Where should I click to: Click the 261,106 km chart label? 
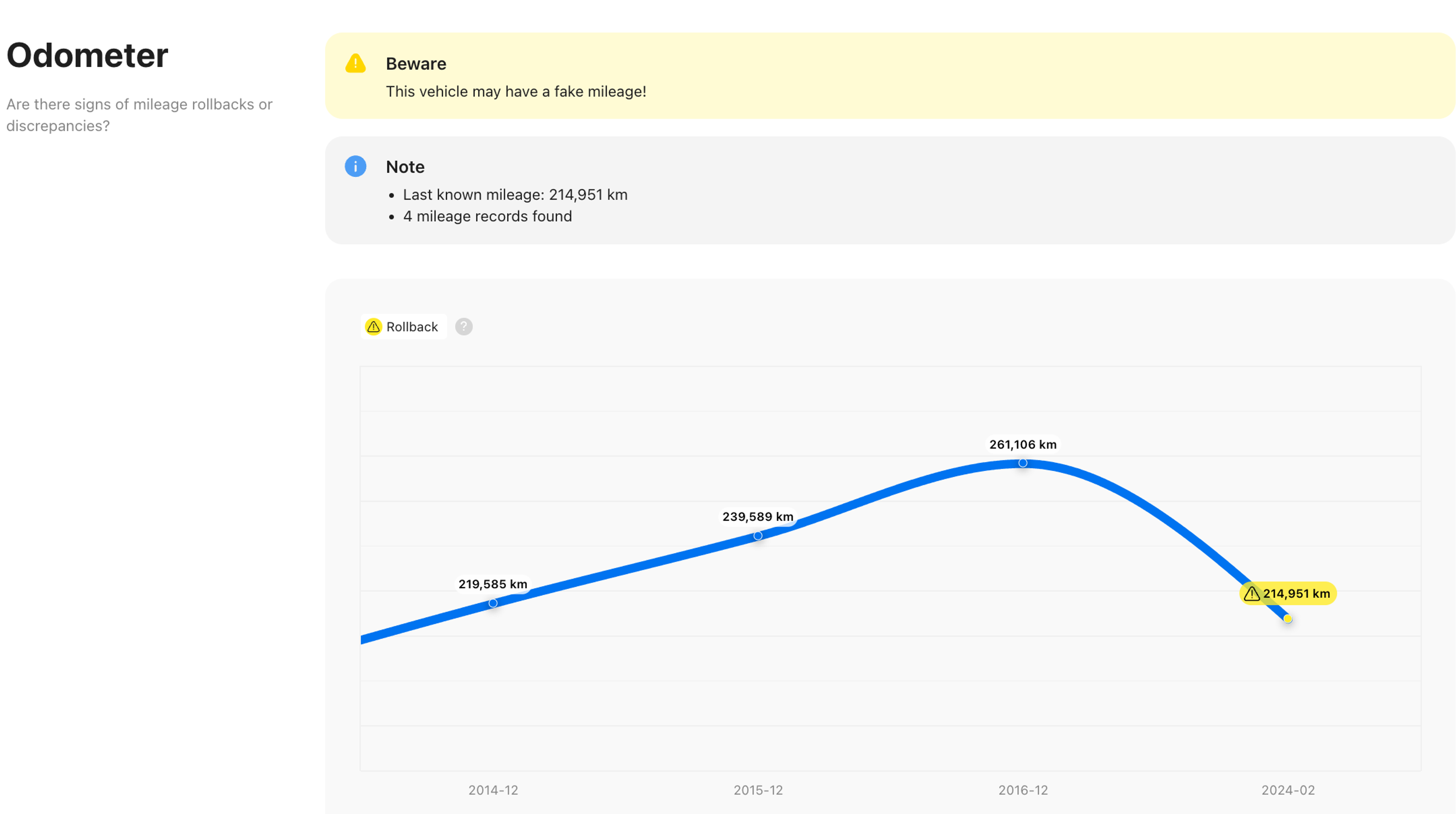click(1023, 444)
